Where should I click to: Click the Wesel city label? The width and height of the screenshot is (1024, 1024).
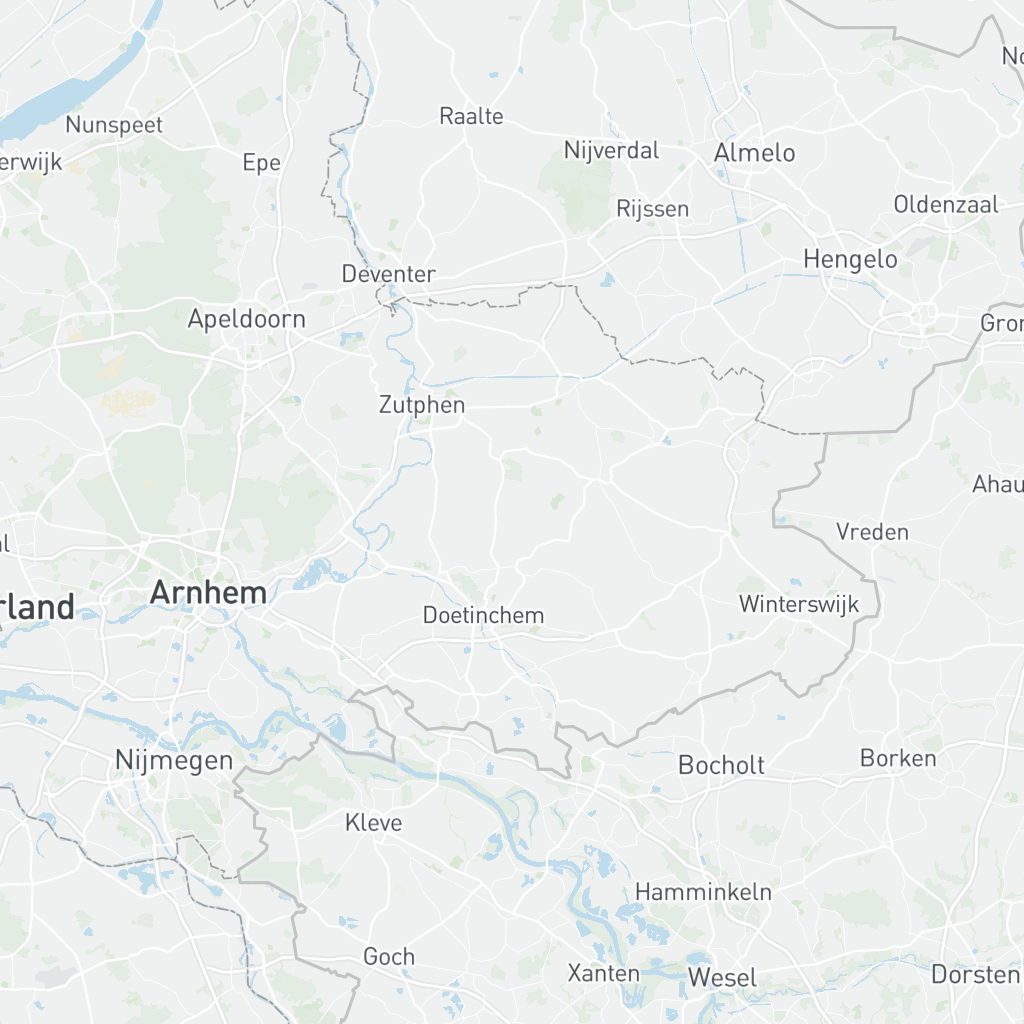tap(722, 978)
